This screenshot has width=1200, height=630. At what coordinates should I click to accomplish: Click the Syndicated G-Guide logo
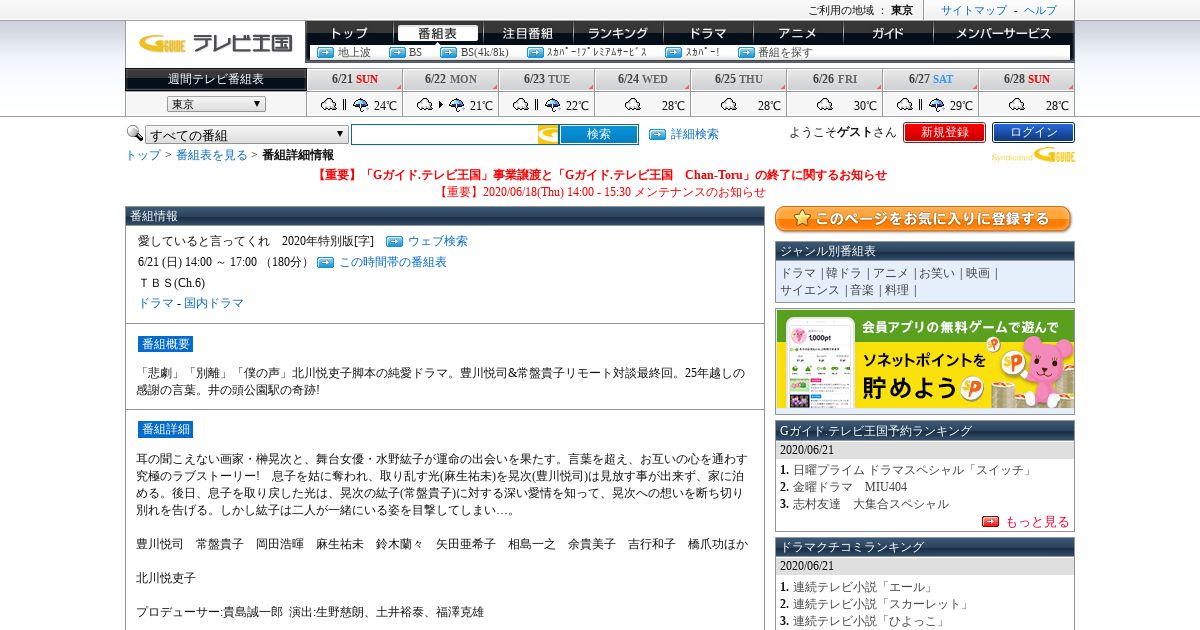click(1033, 155)
